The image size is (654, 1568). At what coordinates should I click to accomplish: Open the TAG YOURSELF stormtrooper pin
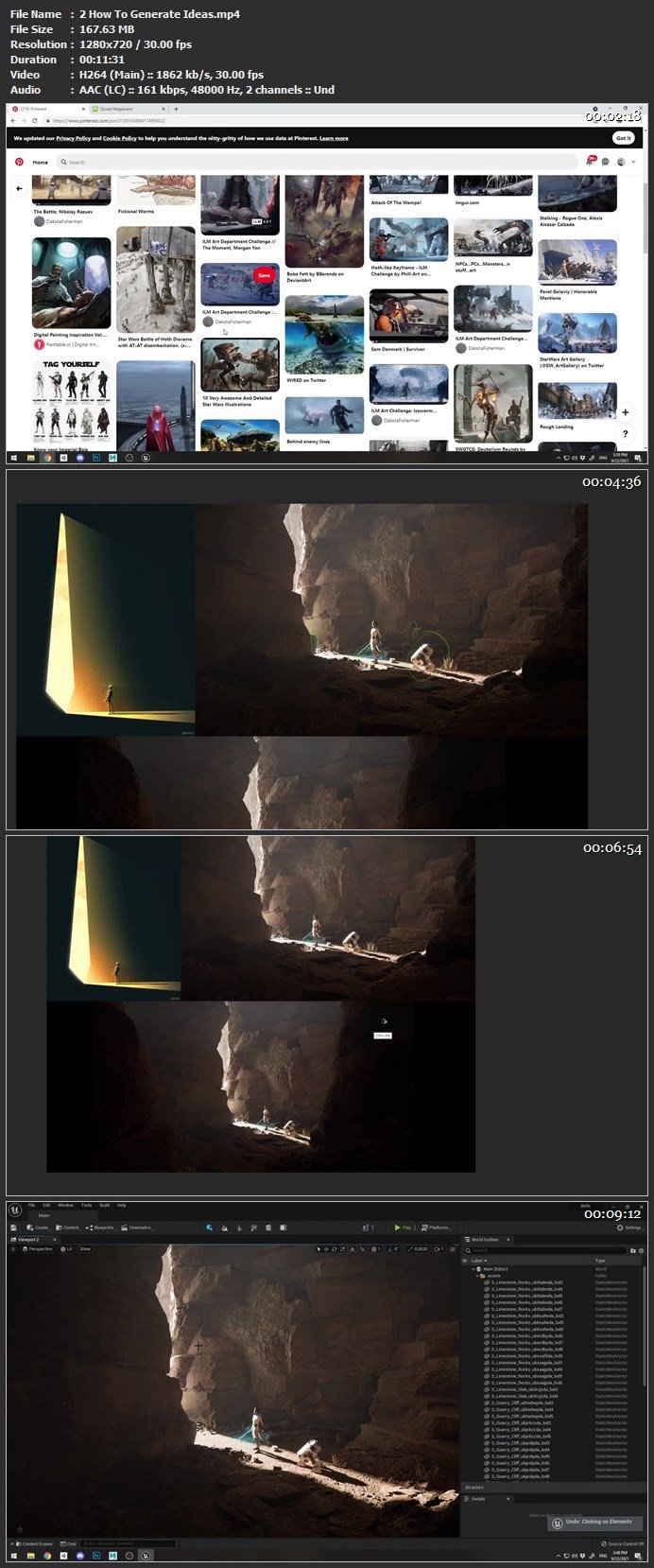pos(72,402)
